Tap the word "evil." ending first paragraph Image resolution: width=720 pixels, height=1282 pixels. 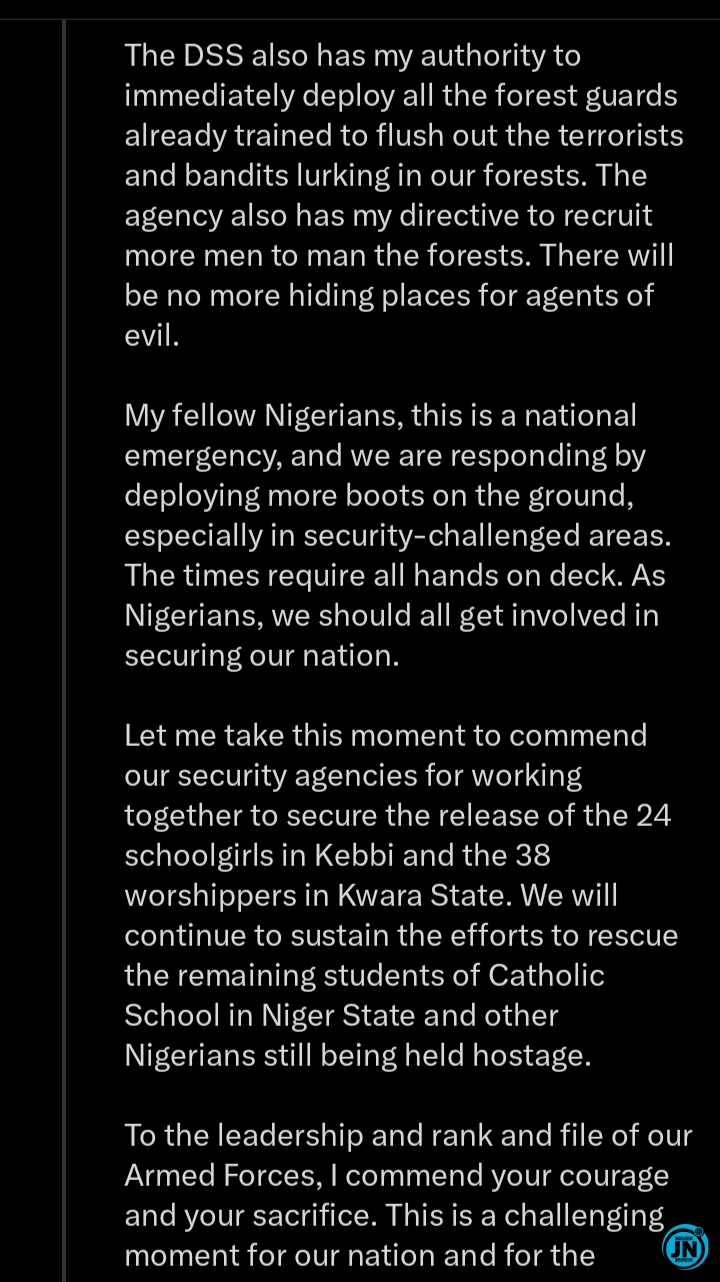pos(152,336)
